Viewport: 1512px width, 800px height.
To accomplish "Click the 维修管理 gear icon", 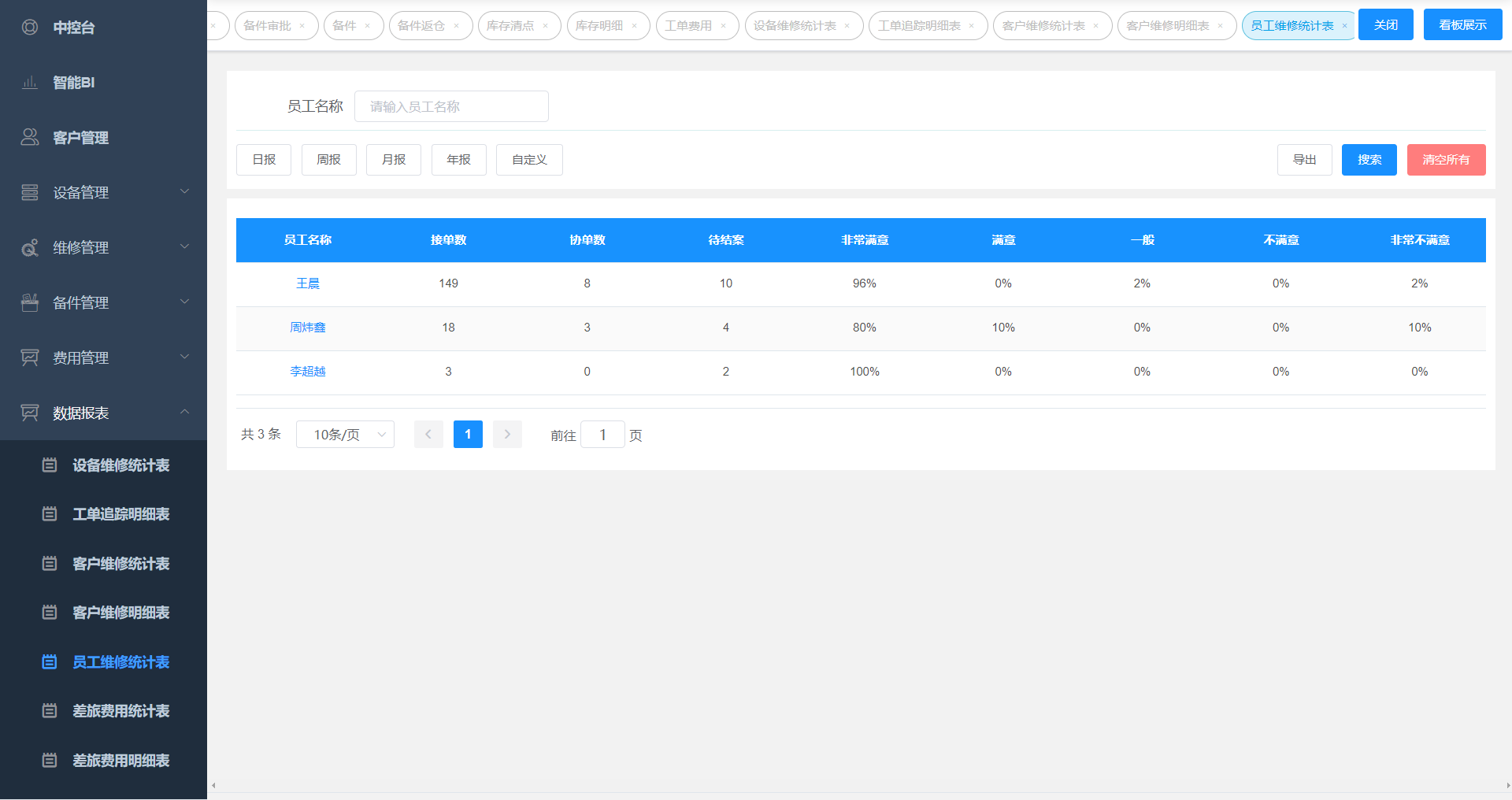I will click(30, 248).
